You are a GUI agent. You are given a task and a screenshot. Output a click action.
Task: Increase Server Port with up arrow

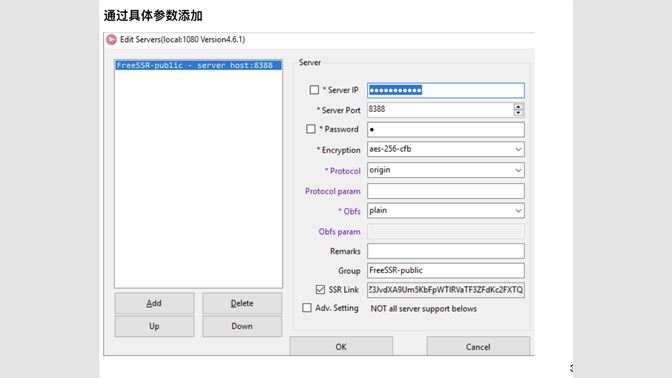(519, 106)
